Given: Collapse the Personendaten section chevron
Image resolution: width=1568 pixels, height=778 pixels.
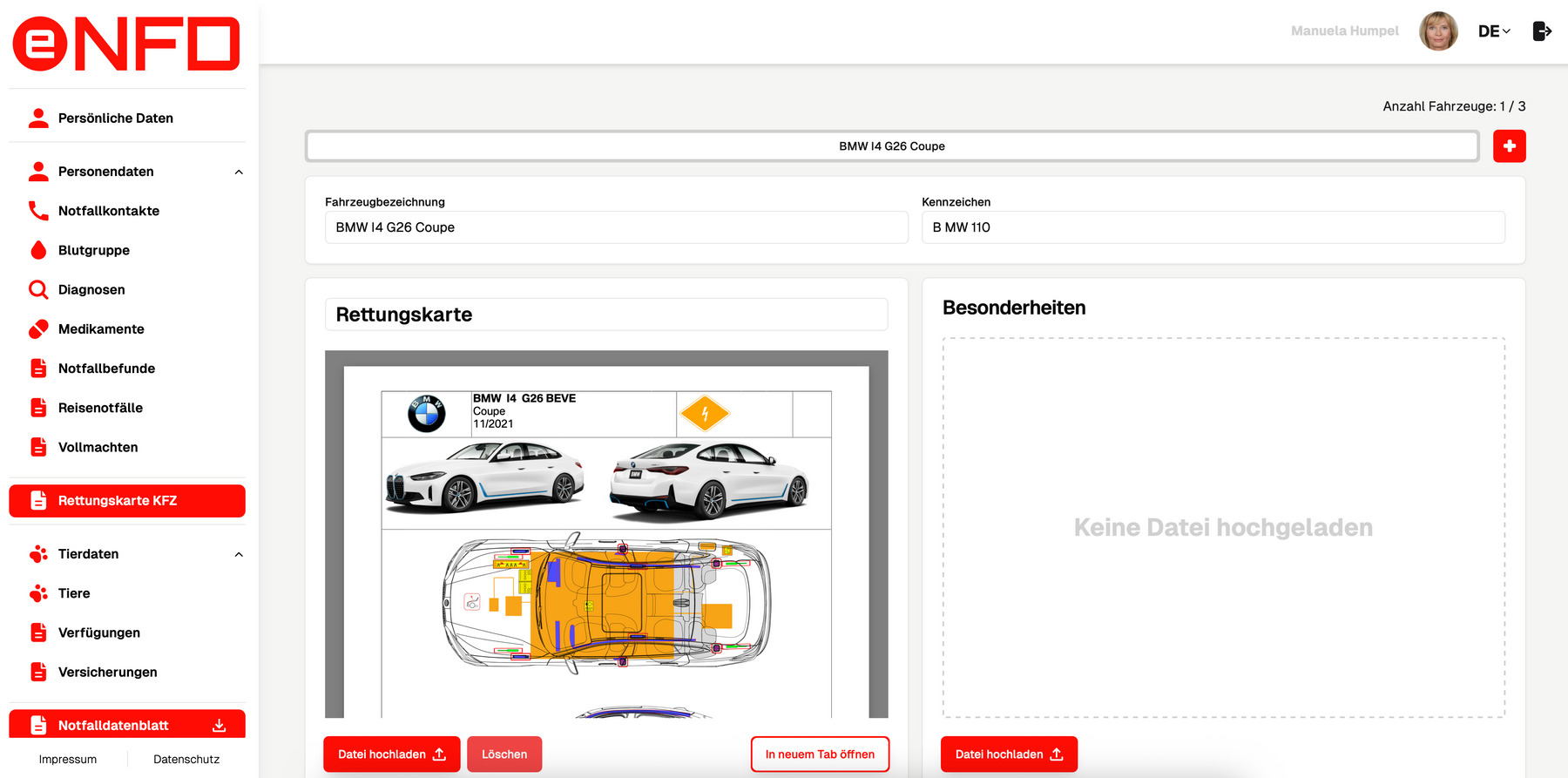Looking at the screenshot, I should [x=239, y=172].
